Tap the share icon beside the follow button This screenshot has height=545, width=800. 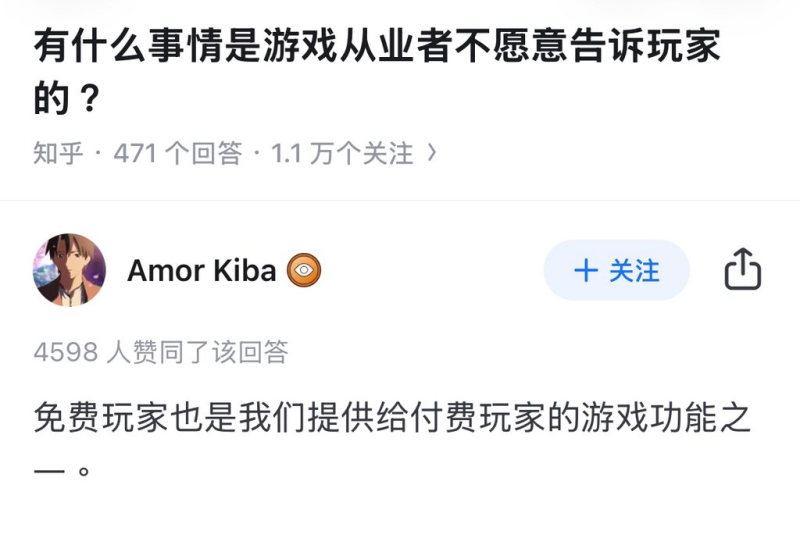pyautogui.click(x=742, y=270)
